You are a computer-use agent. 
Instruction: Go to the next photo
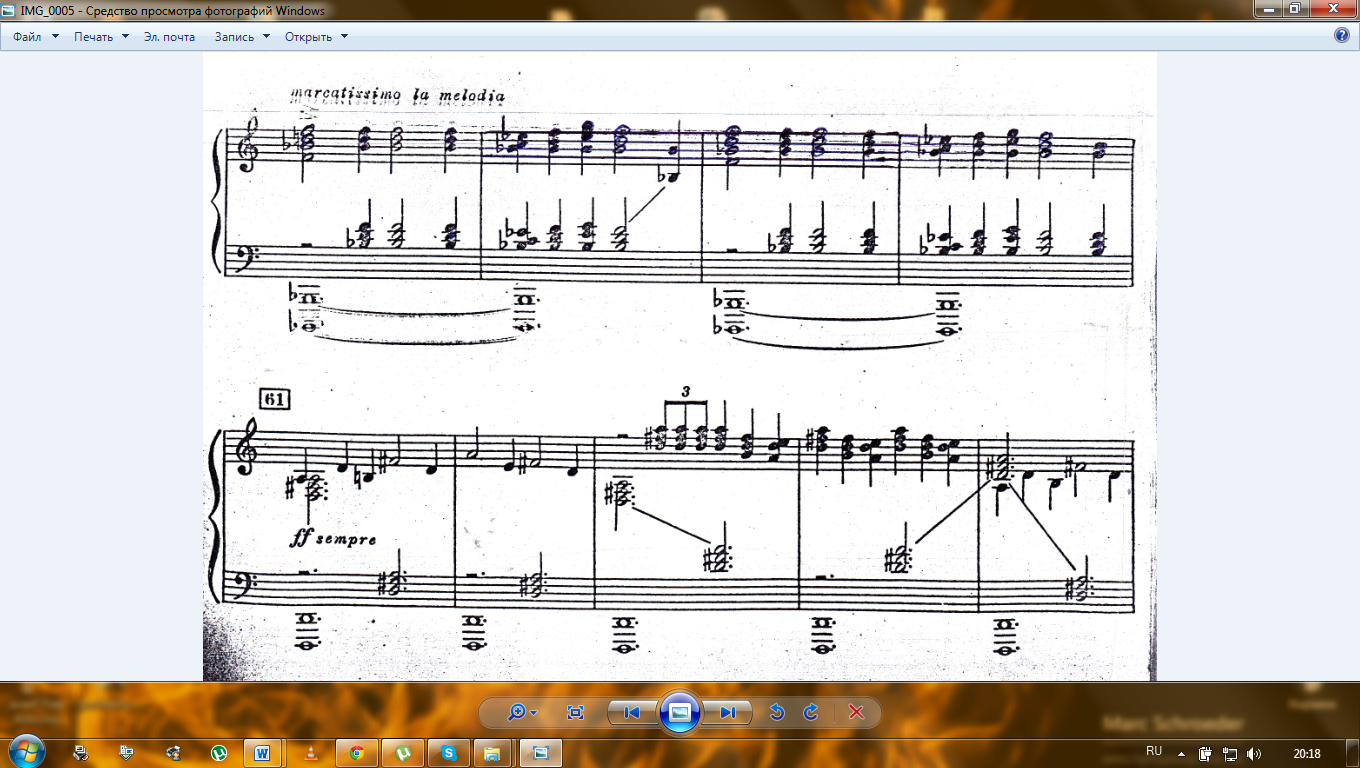[727, 712]
